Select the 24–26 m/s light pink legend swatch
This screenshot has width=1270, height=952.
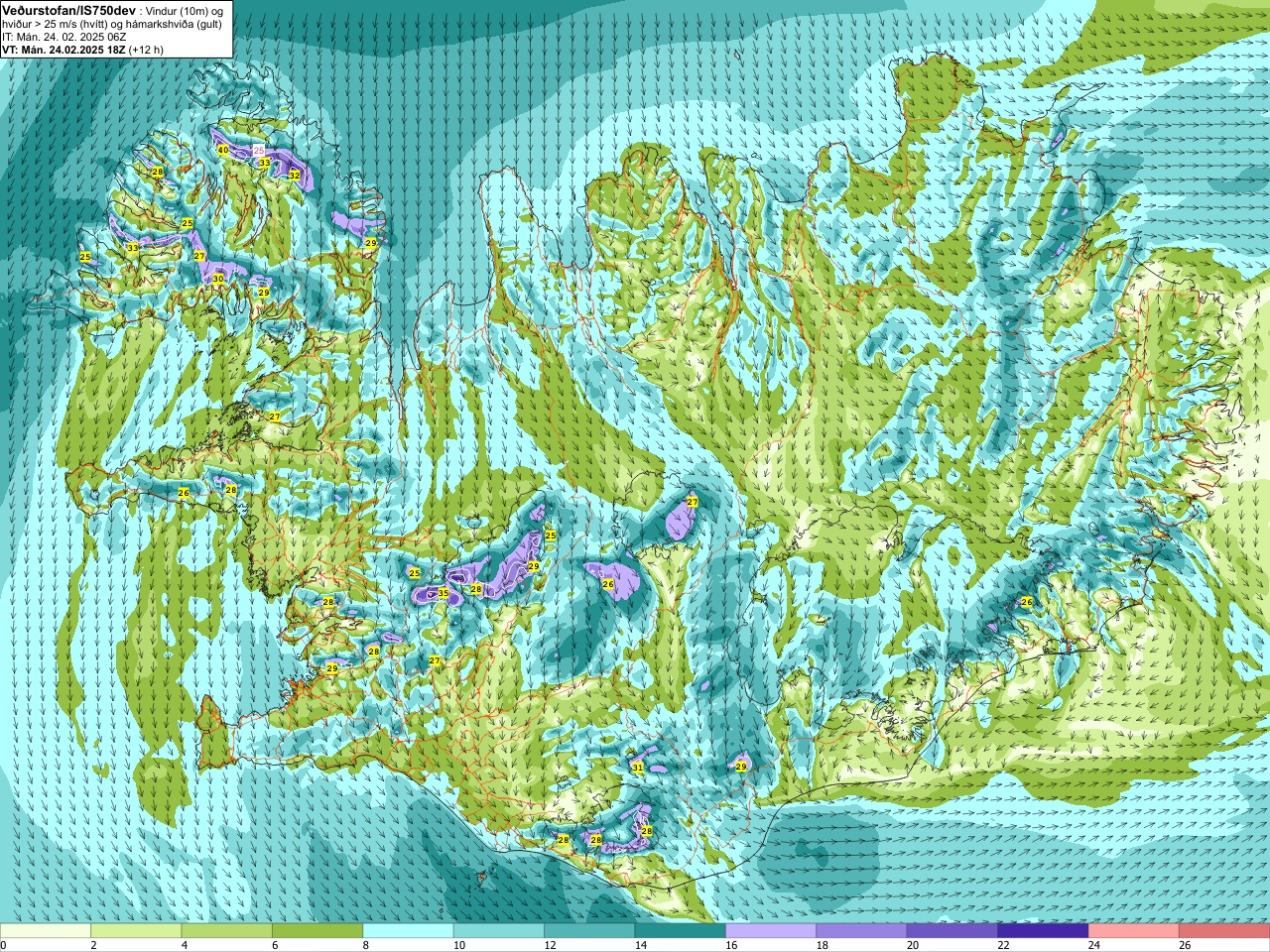click(1134, 931)
